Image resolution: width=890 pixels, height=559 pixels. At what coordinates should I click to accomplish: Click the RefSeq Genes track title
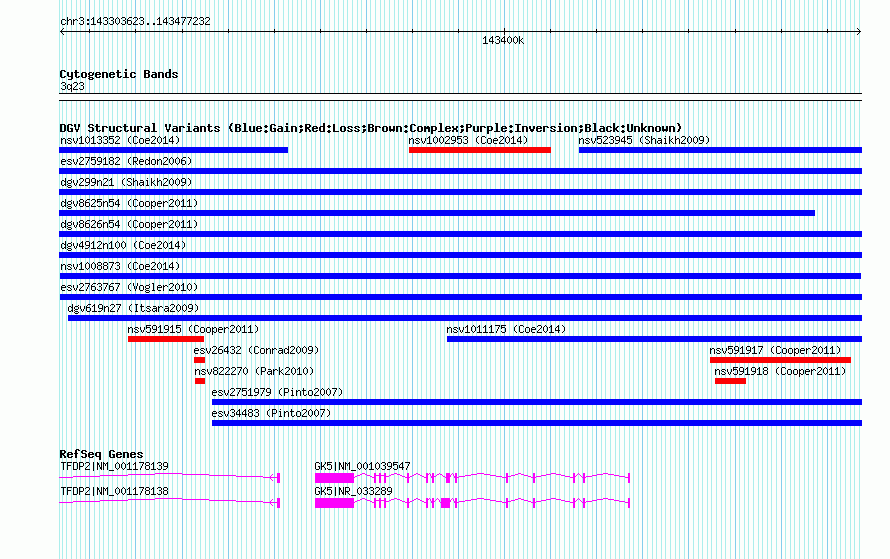[102, 454]
